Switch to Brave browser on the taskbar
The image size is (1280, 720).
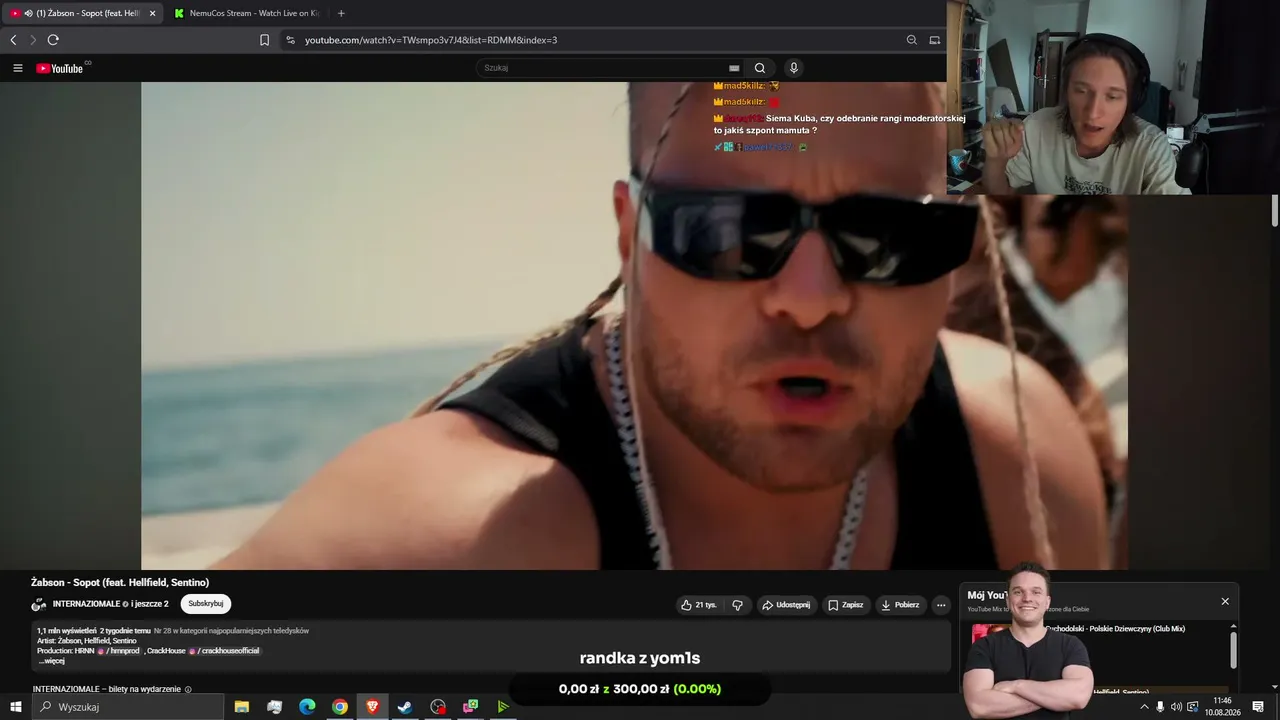click(373, 707)
